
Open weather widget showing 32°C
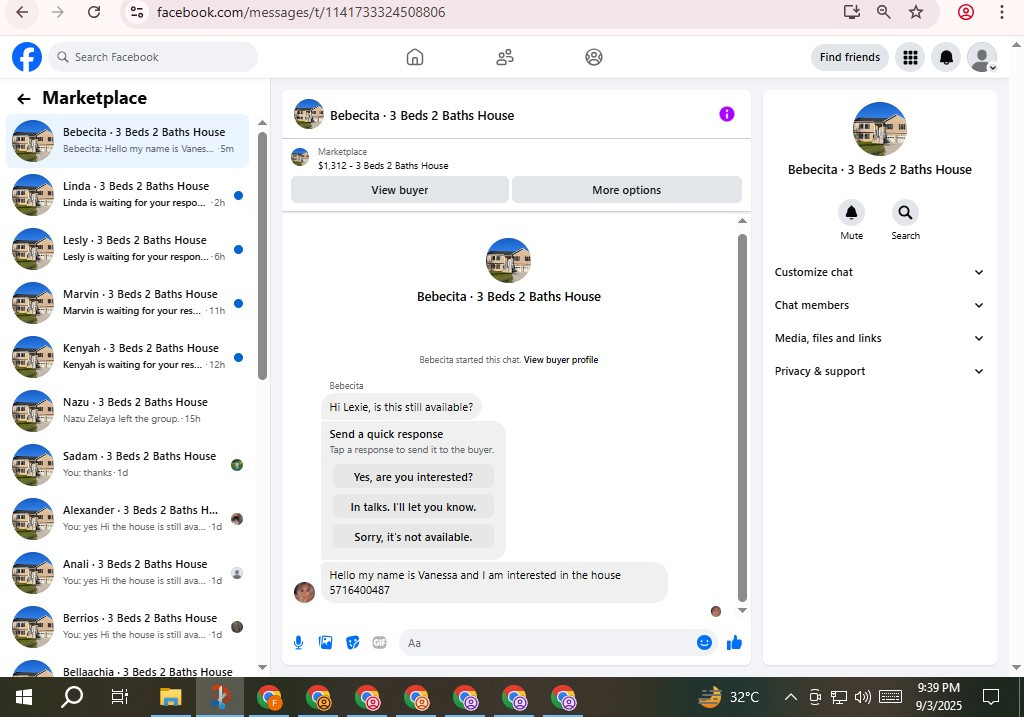[729, 697]
